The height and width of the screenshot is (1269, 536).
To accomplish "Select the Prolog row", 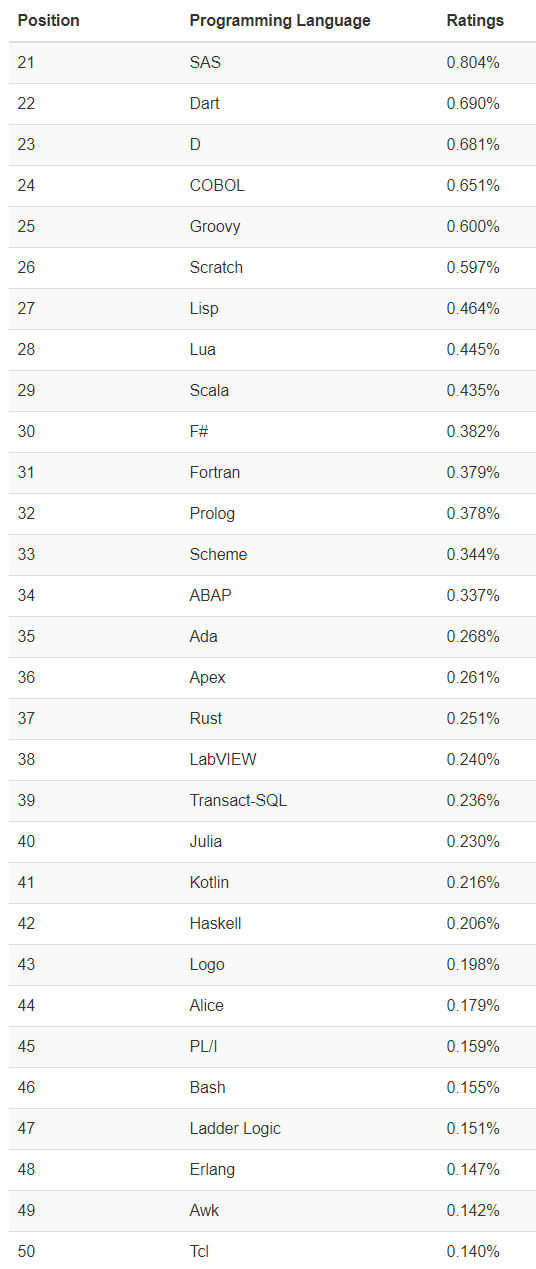I will click(x=272, y=513).
